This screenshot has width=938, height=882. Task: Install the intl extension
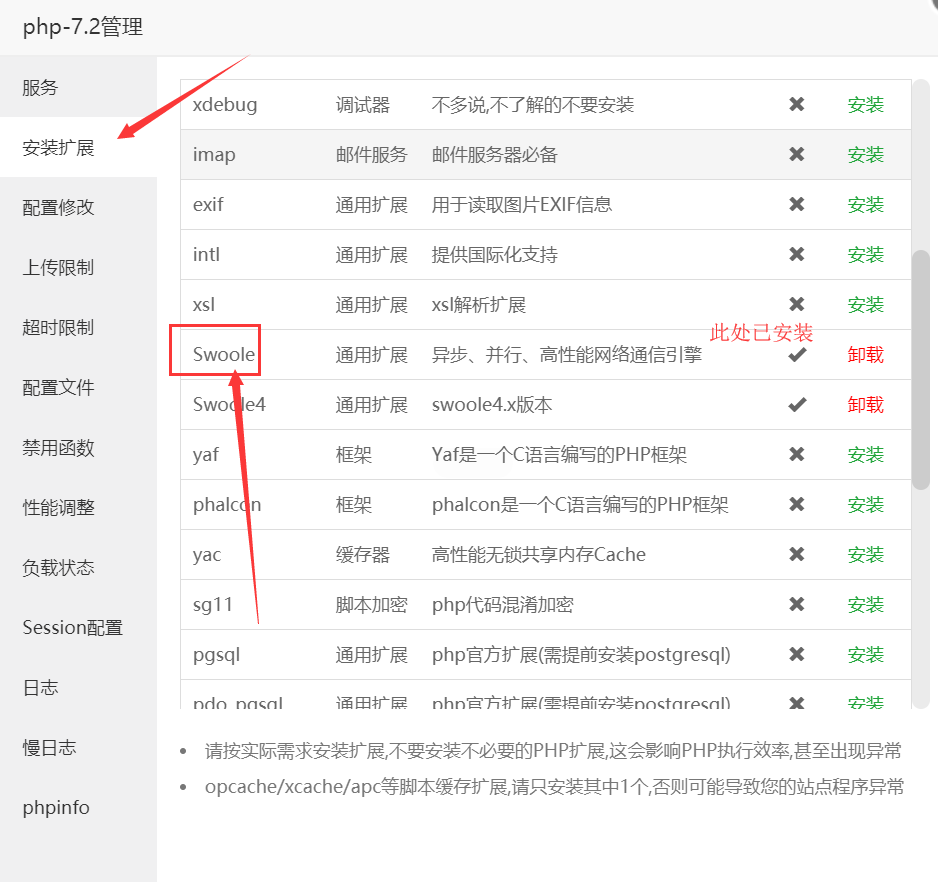[x=865, y=255]
